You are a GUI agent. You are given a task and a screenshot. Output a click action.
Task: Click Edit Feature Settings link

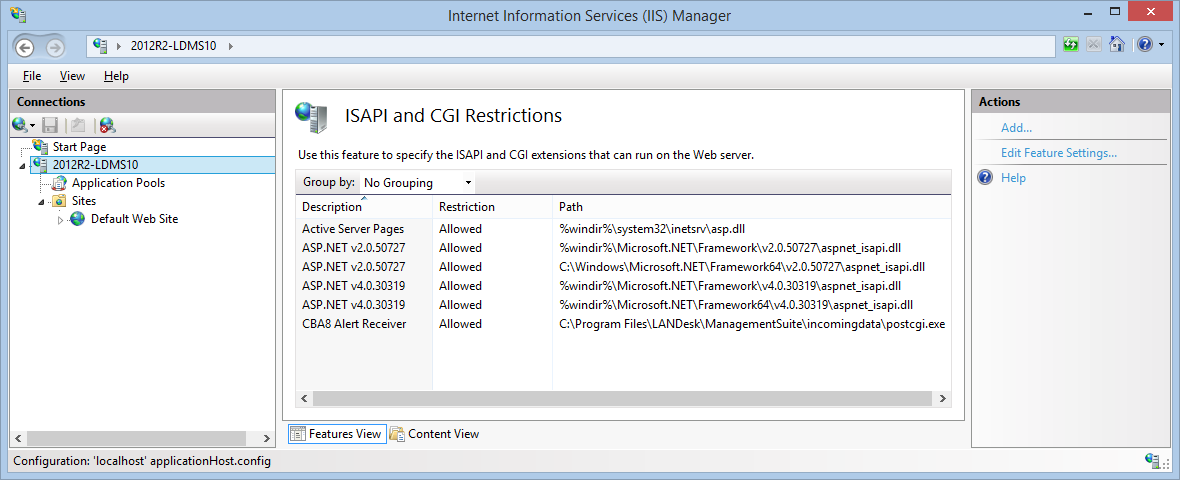(1058, 153)
